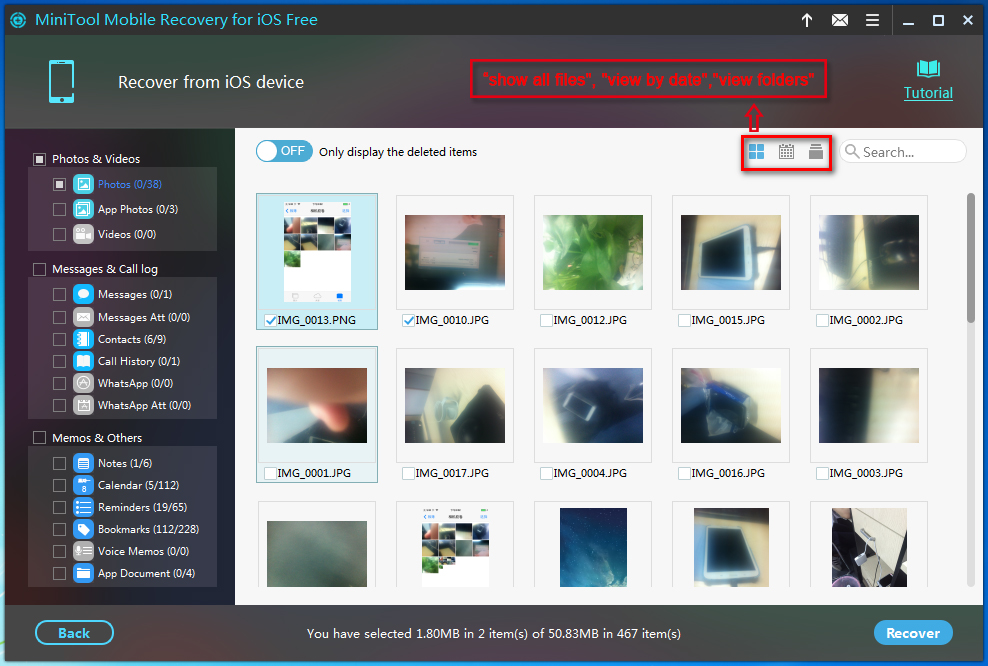Screen dimensions: 988x666
Task: Click the Bookmarks tag icon
Action: [83, 529]
